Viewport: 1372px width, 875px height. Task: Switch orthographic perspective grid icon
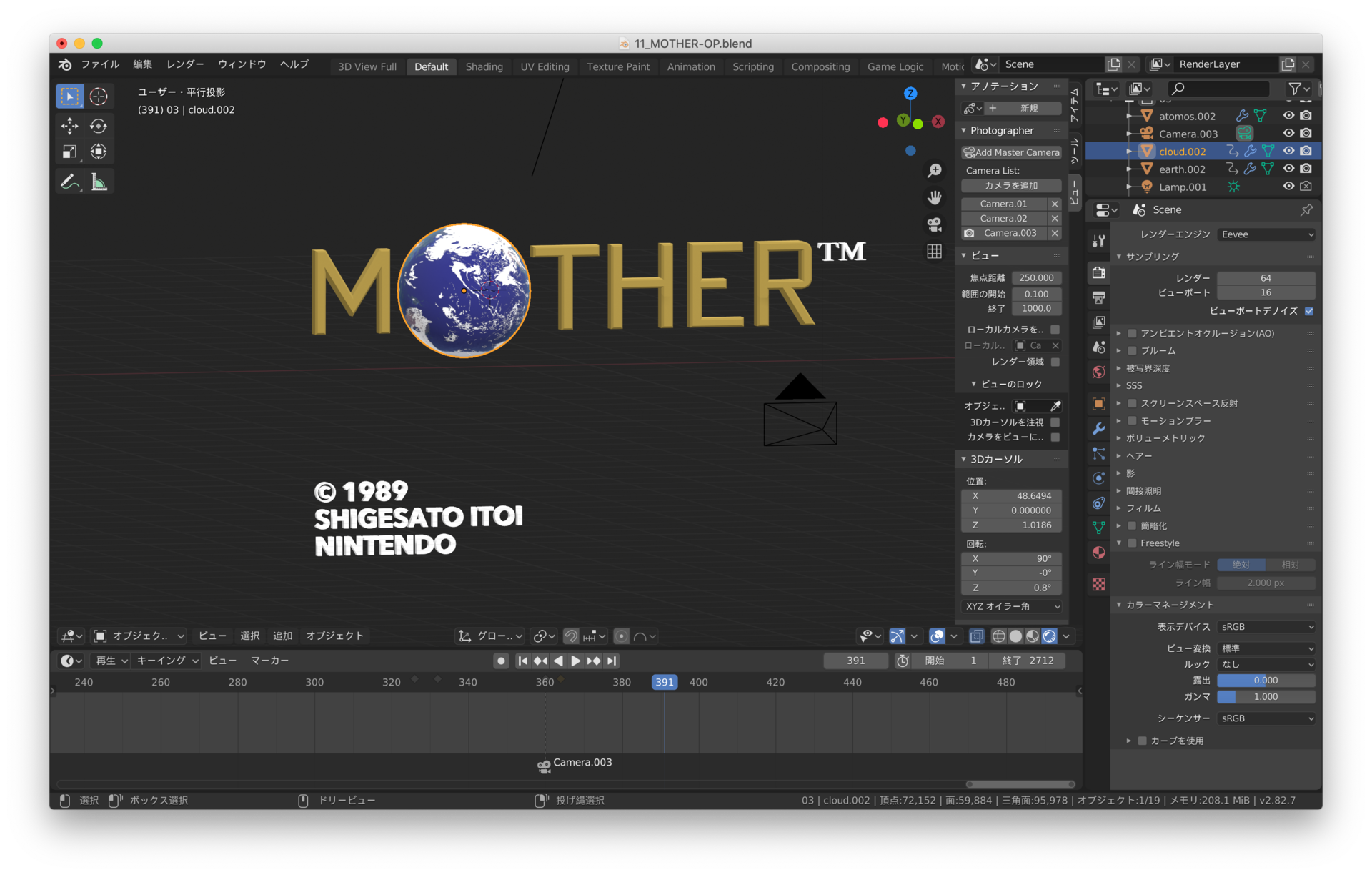934,252
